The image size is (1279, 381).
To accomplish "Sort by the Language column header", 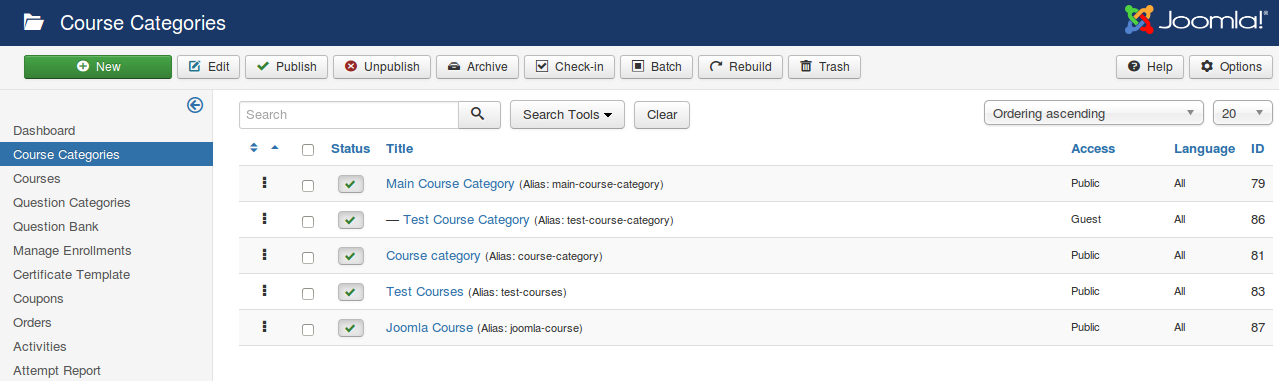I will tap(1204, 149).
